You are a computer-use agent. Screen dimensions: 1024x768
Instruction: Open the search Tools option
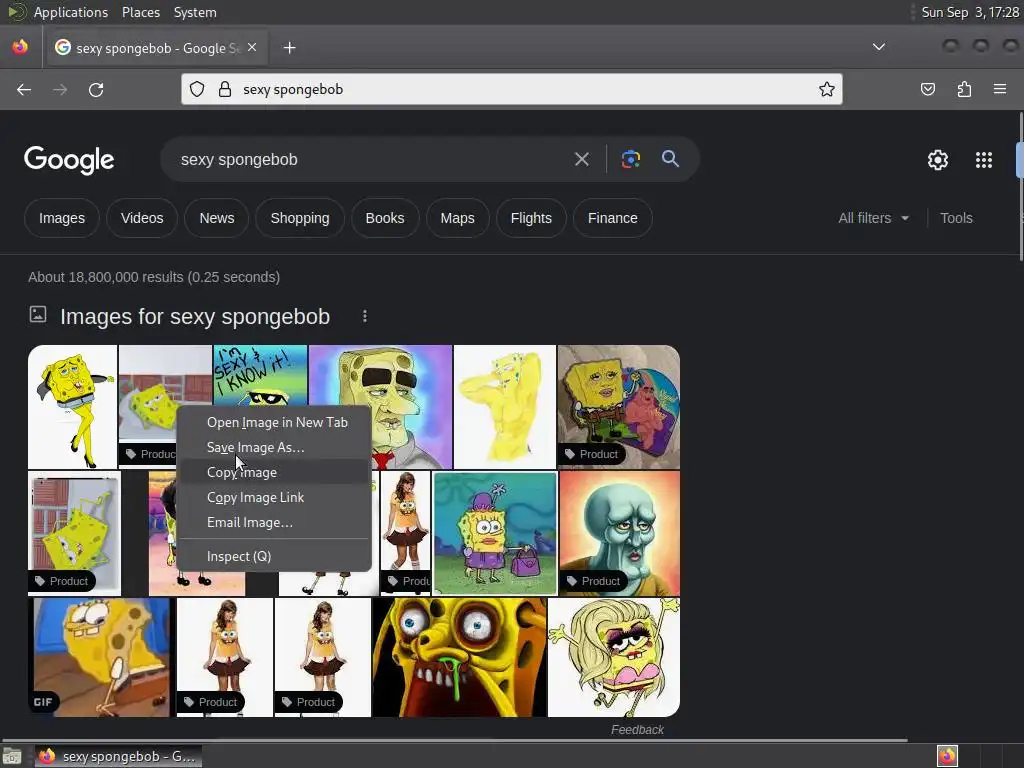[956, 218]
